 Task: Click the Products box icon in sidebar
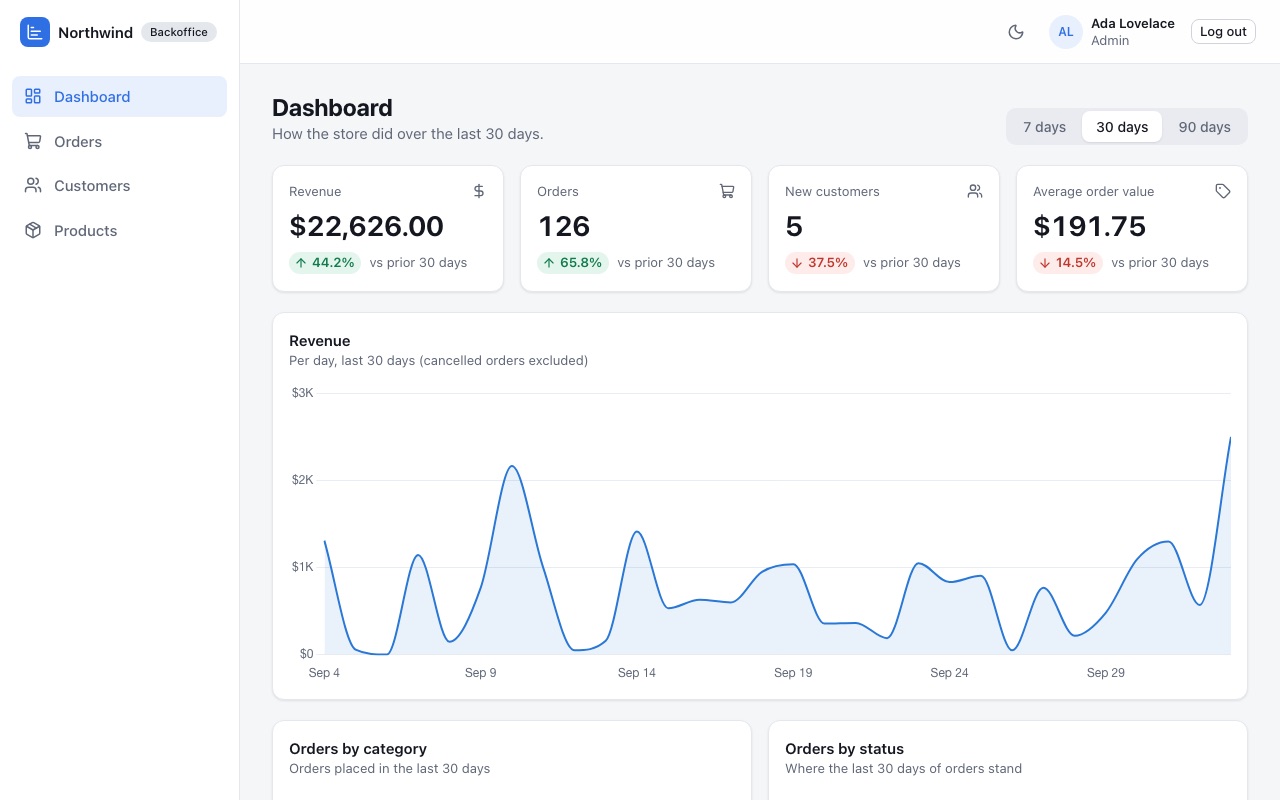(33, 231)
